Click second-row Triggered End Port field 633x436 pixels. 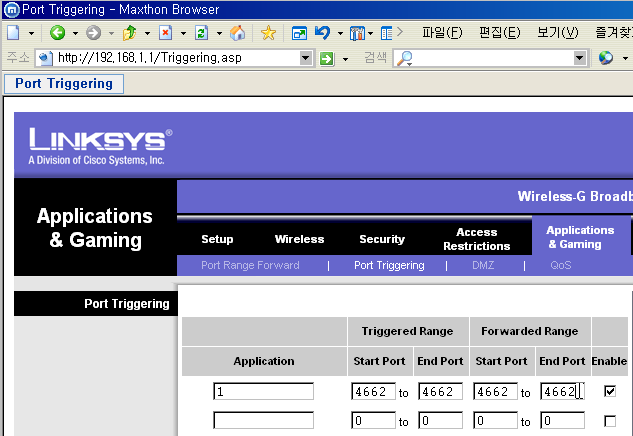pyautogui.click(x=440, y=420)
